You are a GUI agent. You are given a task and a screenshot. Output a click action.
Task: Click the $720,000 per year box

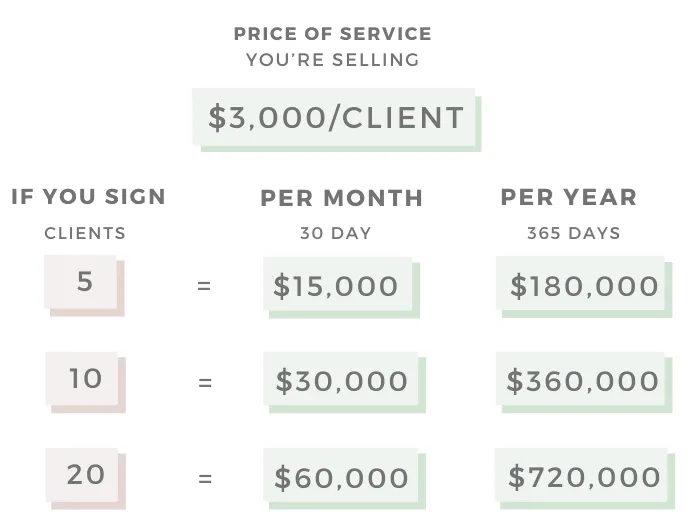[584, 477]
